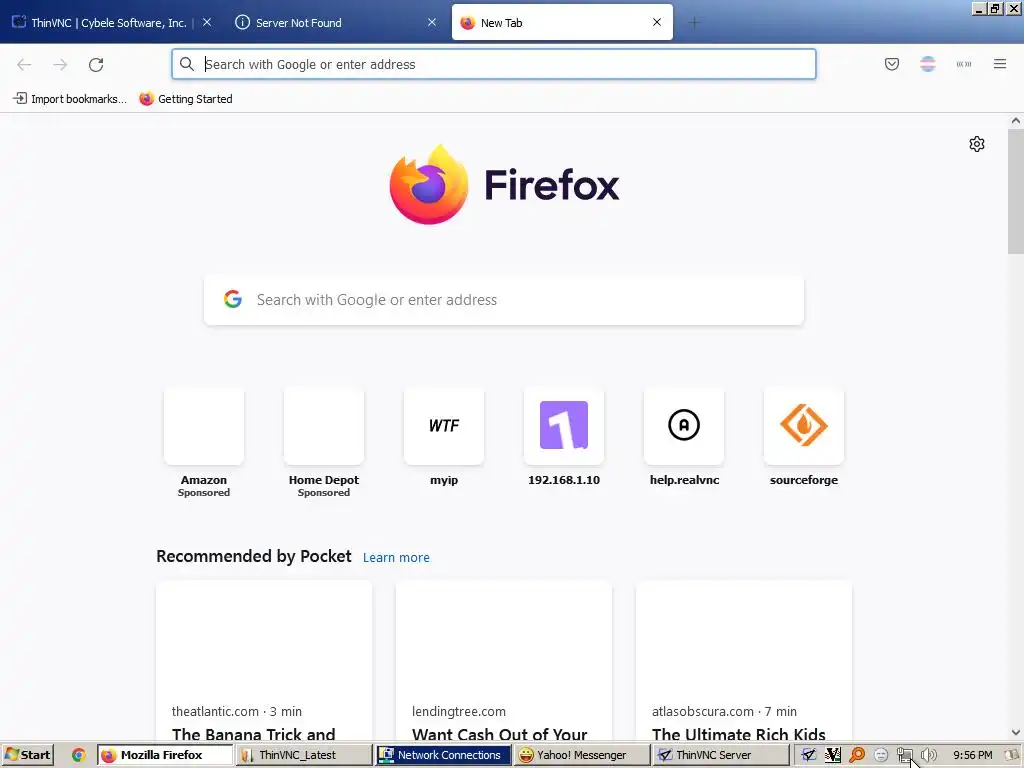Focus the top address bar
Screen dimensions: 1024x768
(x=494, y=64)
